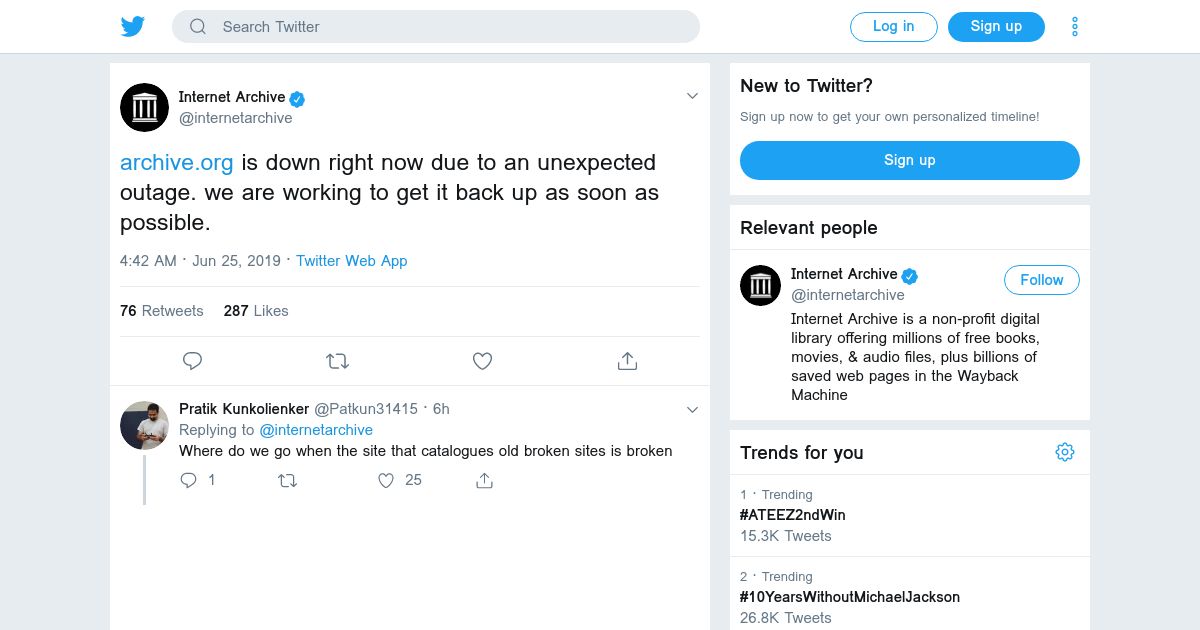
Task: Share Pratik Kunkolienker's reply
Action: coord(485,481)
